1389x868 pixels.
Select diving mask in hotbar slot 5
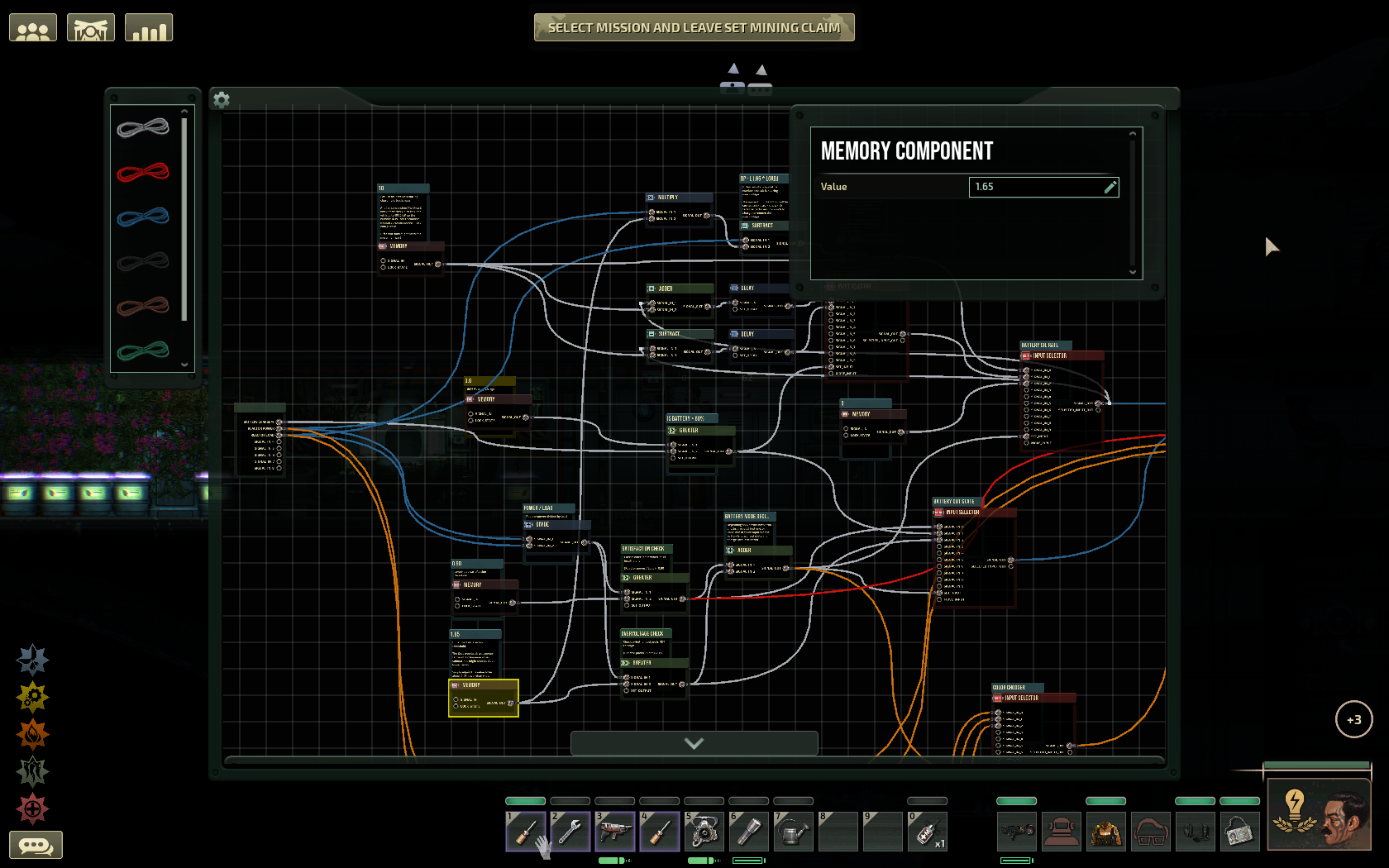pyautogui.click(x=704, y=831)
